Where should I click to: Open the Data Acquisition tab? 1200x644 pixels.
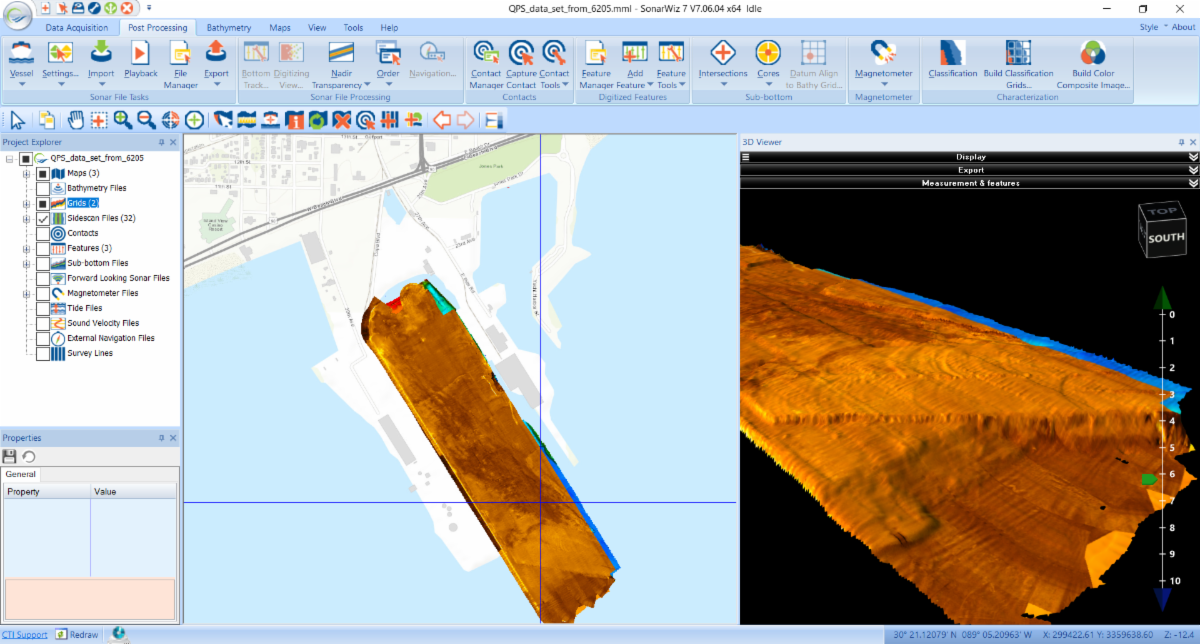pyautogui.click(x=77, y=27)
